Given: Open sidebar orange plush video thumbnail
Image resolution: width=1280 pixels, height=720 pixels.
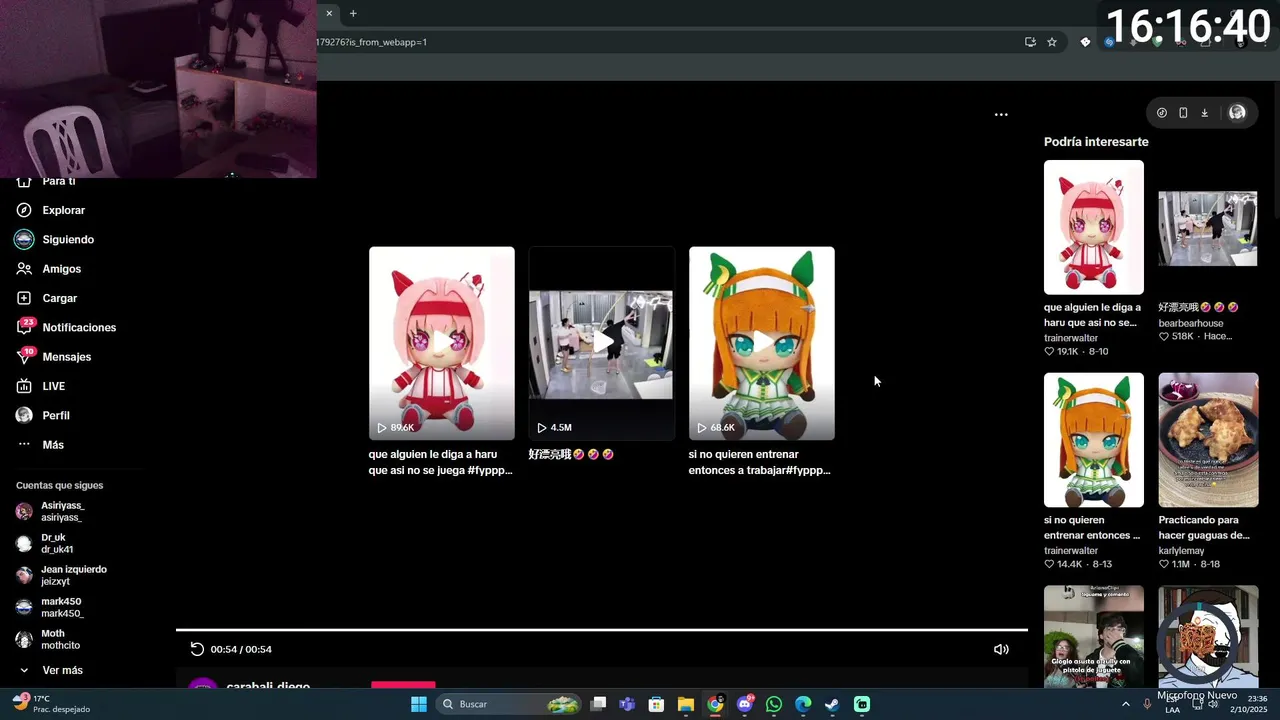Looking at the screenshot, I should pos(1094,440).
